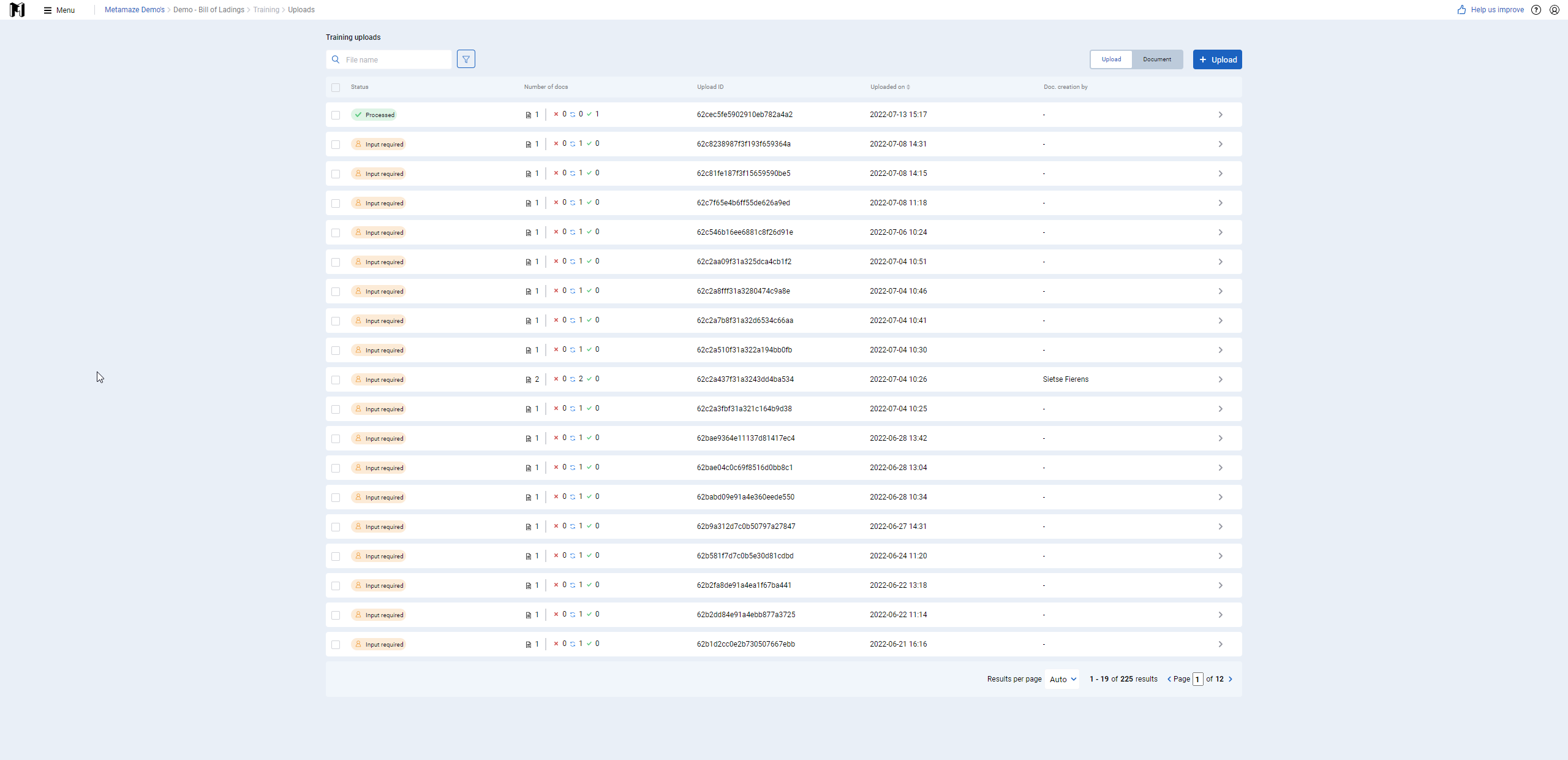Click failed count icon in row 62c8238987f3f193f659364a

click(556, 143)
